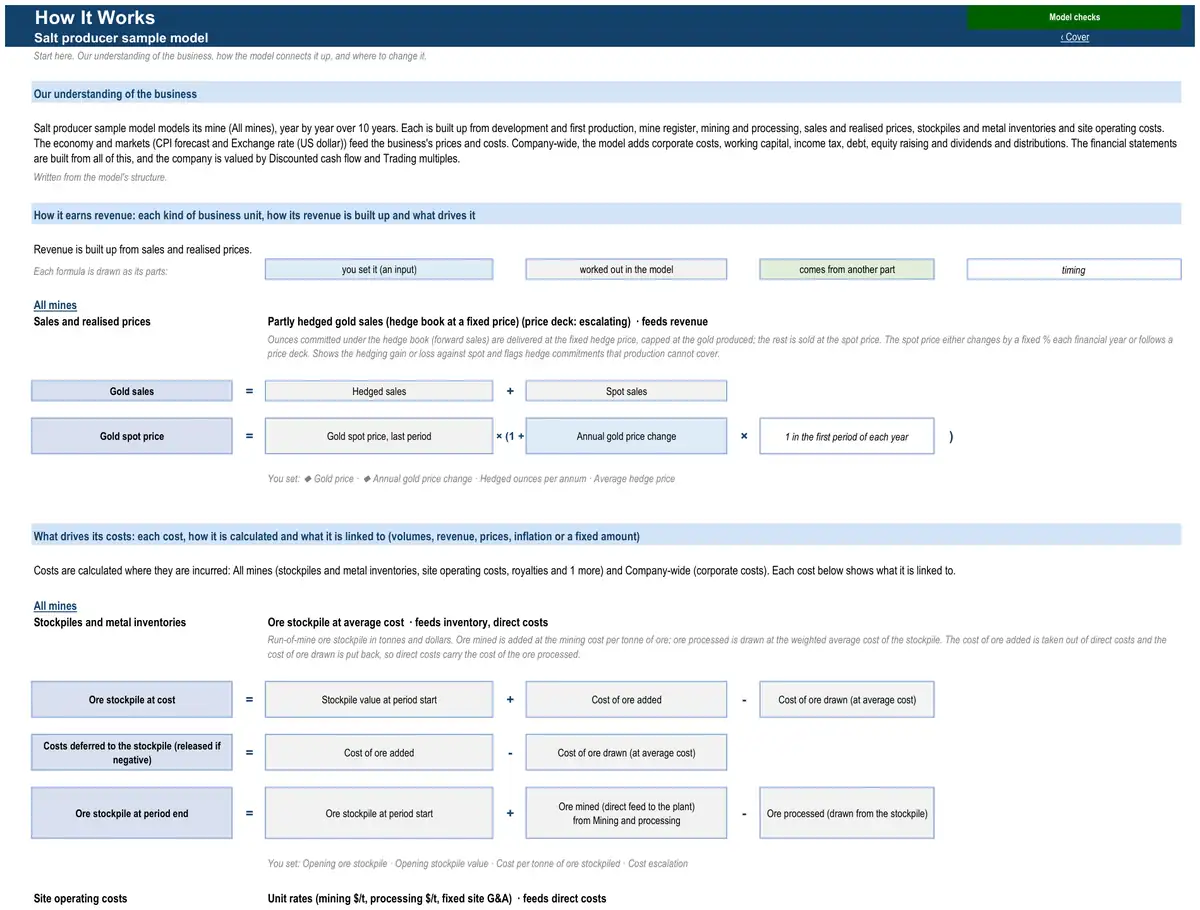Select 'Ore stockpile at average cost' heading
Screen dimensions: 1200x910
408,622
